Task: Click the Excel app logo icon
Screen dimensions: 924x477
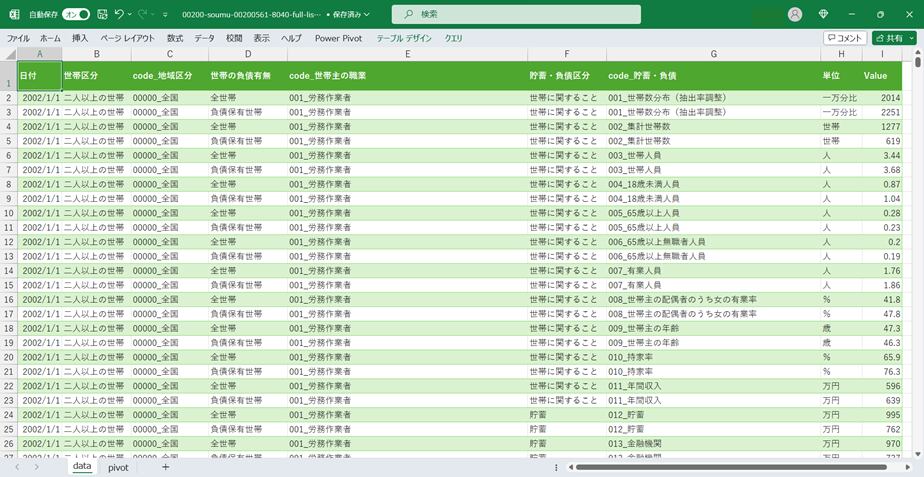Action: (x=14, y=15)
